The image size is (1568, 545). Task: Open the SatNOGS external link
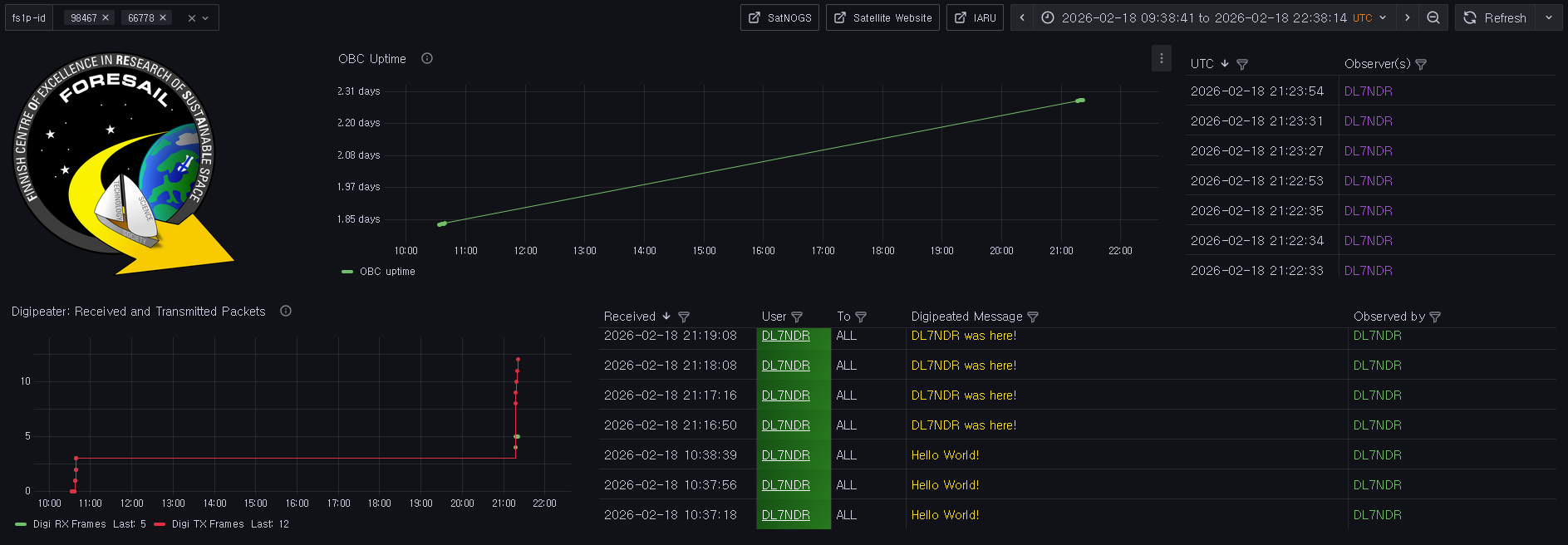779,17
